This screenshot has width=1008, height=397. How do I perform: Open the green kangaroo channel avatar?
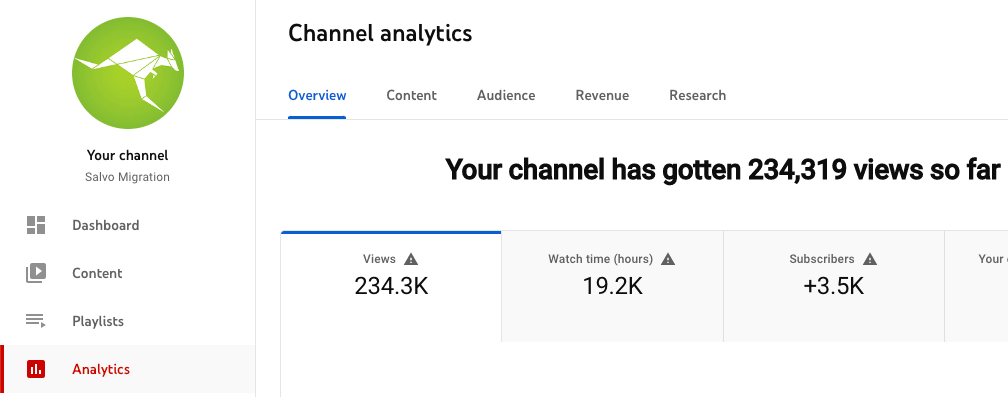(x=128, y=74)
